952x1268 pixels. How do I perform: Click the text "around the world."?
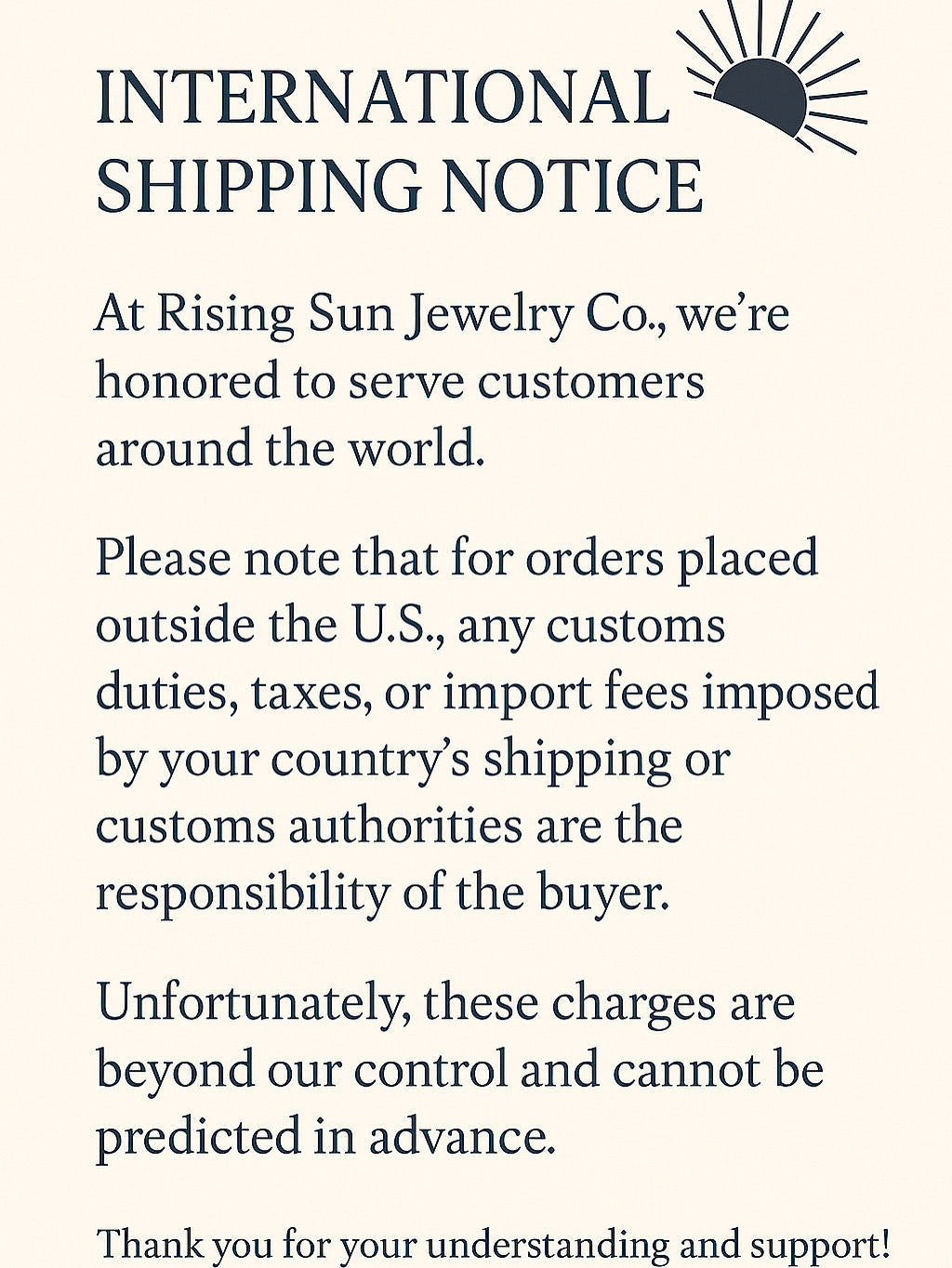coord(290,448)
